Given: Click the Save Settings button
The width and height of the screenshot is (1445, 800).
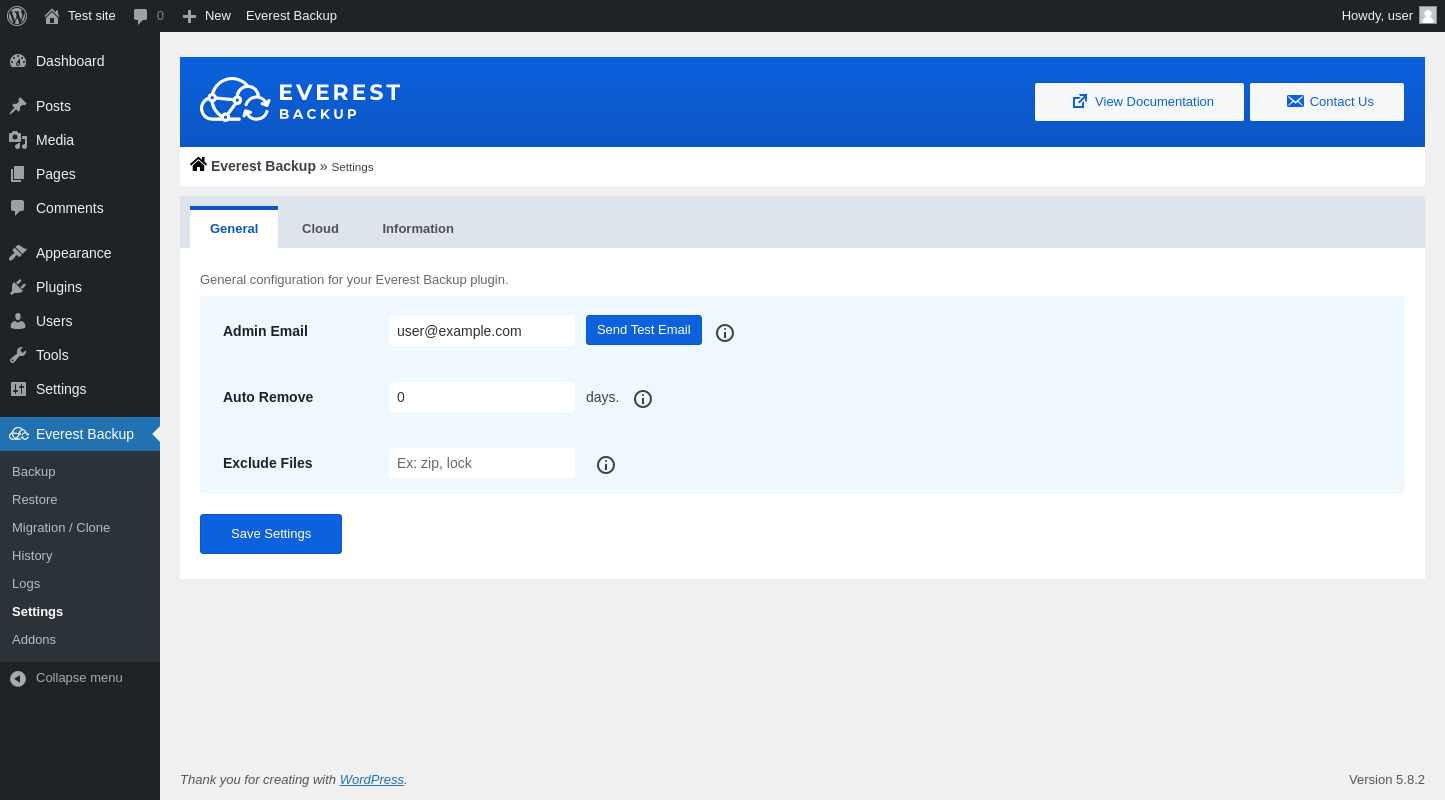Looking at the screenshot, I should tap(271, 534).
